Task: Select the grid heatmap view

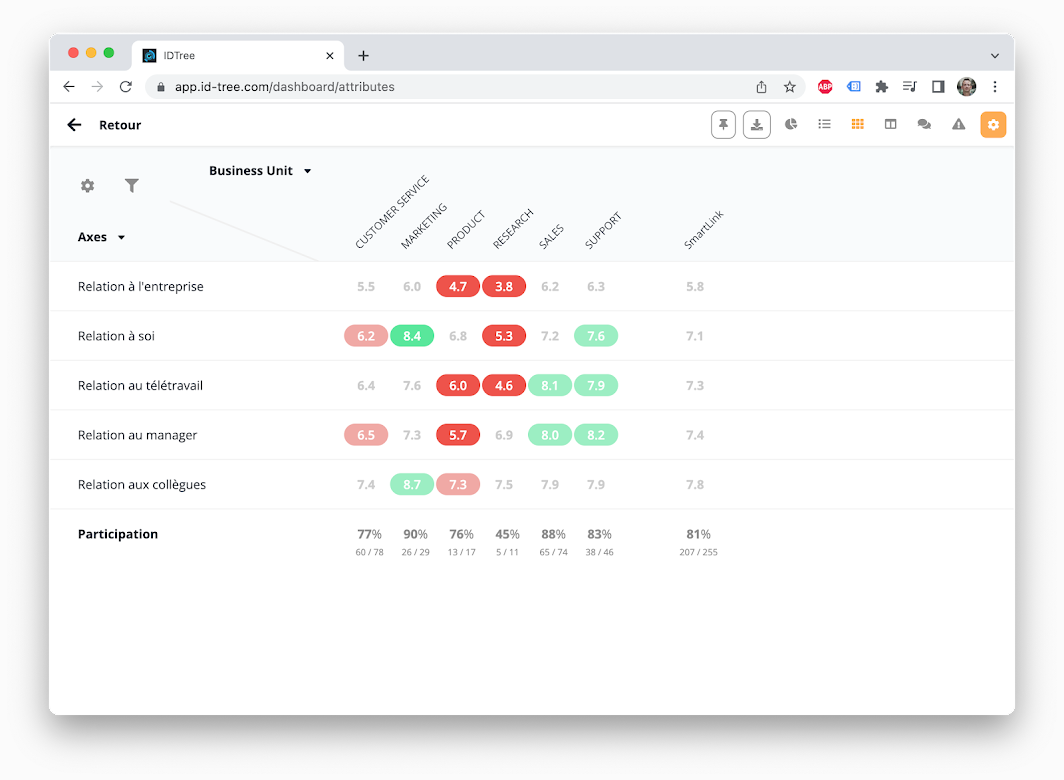Action: 857,124
